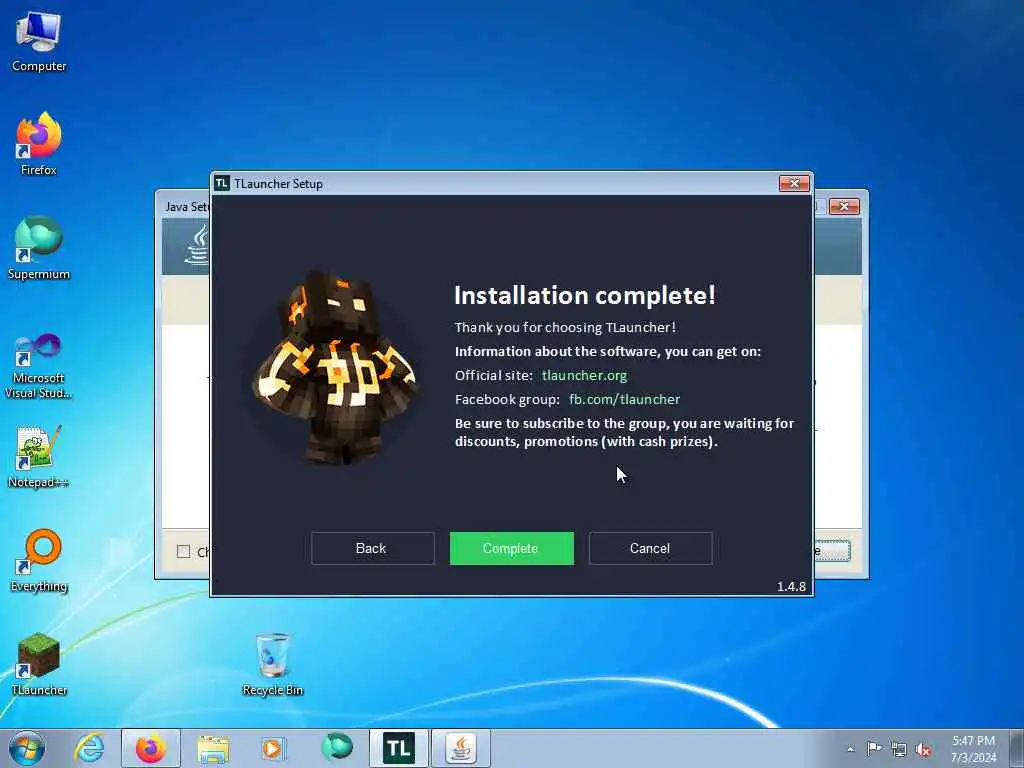The height and width of the screenshot is (768, 1024).
Task: Close the Java Setup window behind
Action: tap(844, 206)
